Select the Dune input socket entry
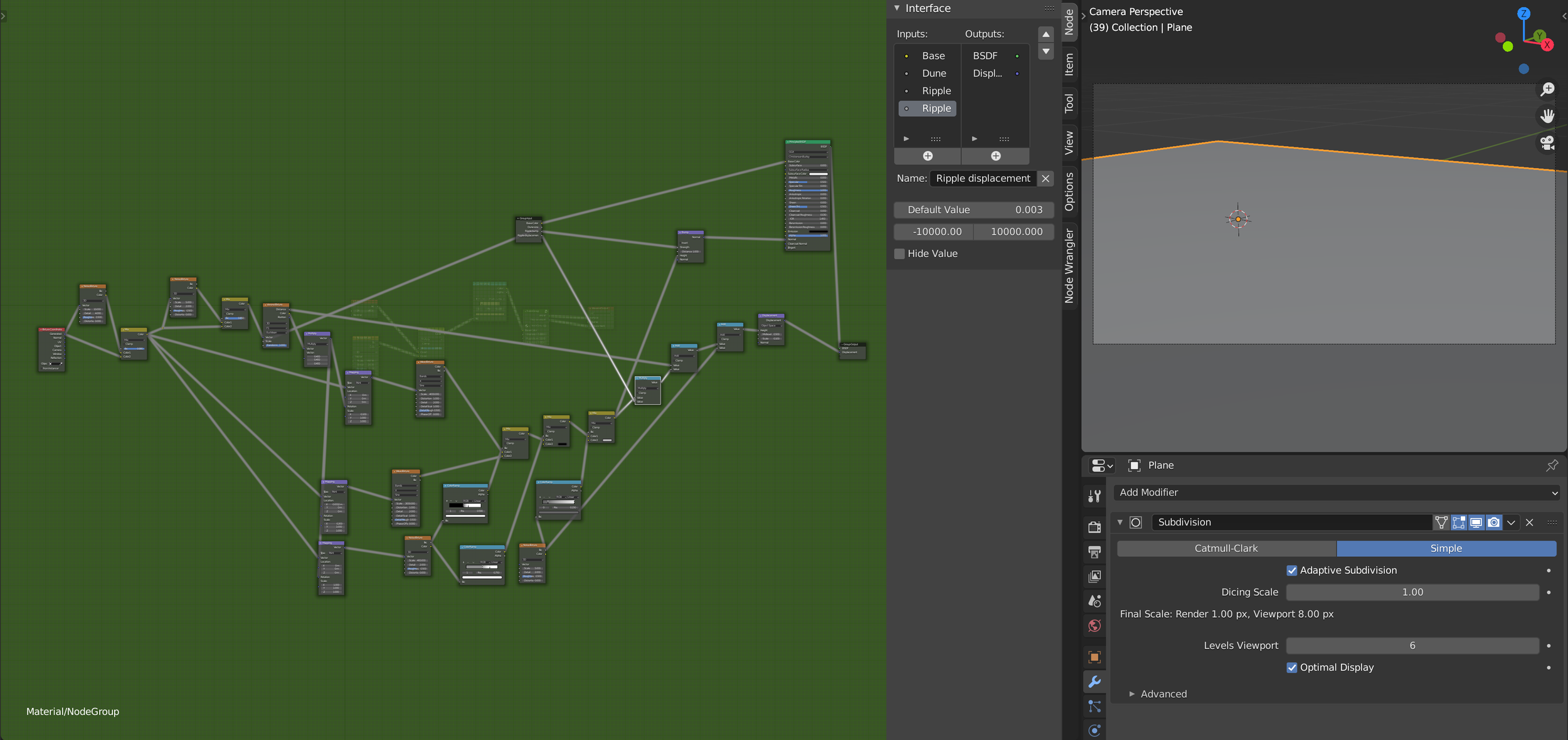 pos(933,73)
